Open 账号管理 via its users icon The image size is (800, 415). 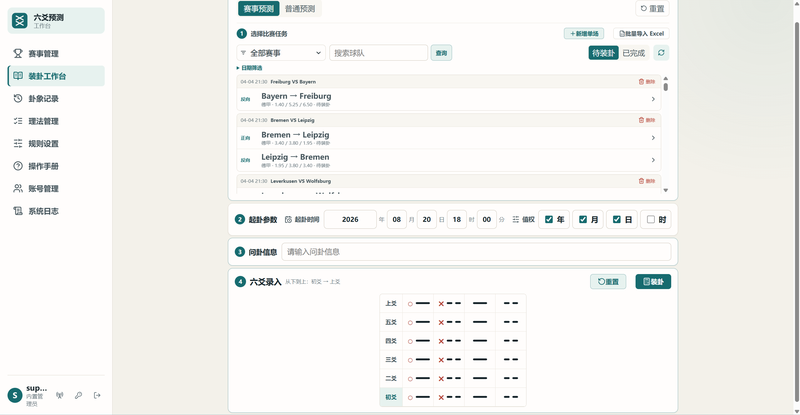point(18,188)
